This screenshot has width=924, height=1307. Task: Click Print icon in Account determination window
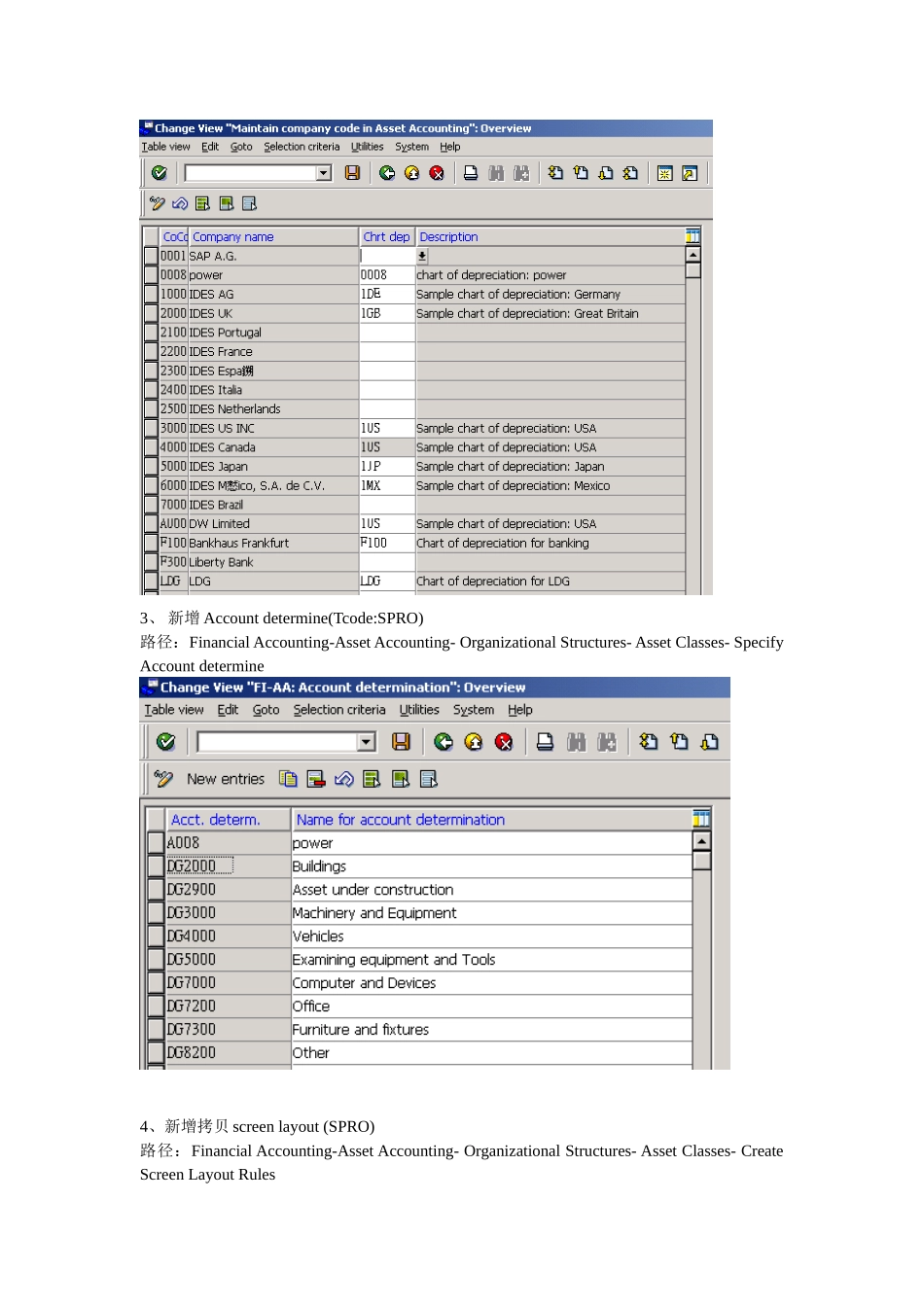click(x=546, y=742)
